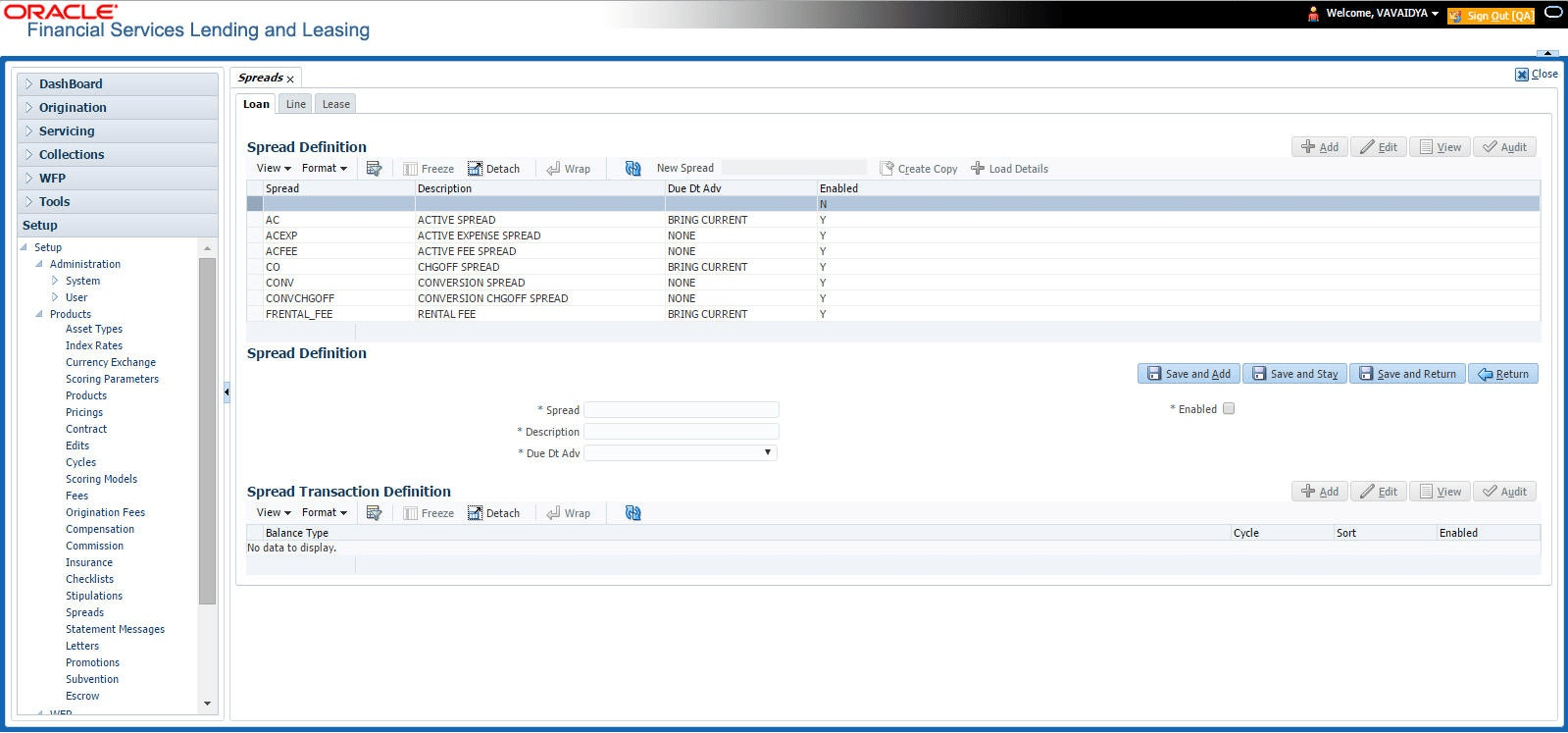Expand the Collections navigation section
The height and width of the screenshot is (733, 1568).
29,155
